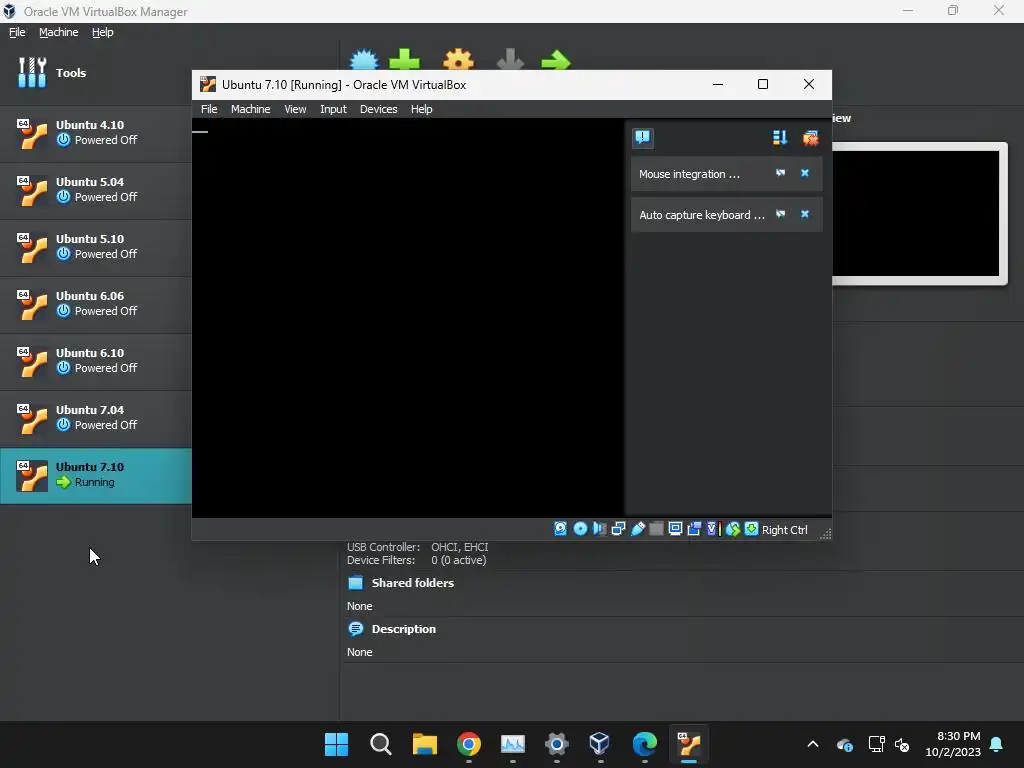This screenshot has height=768, width=1024.
Task: Open Help menu in the VM window
Action: (x=421, y=109)
